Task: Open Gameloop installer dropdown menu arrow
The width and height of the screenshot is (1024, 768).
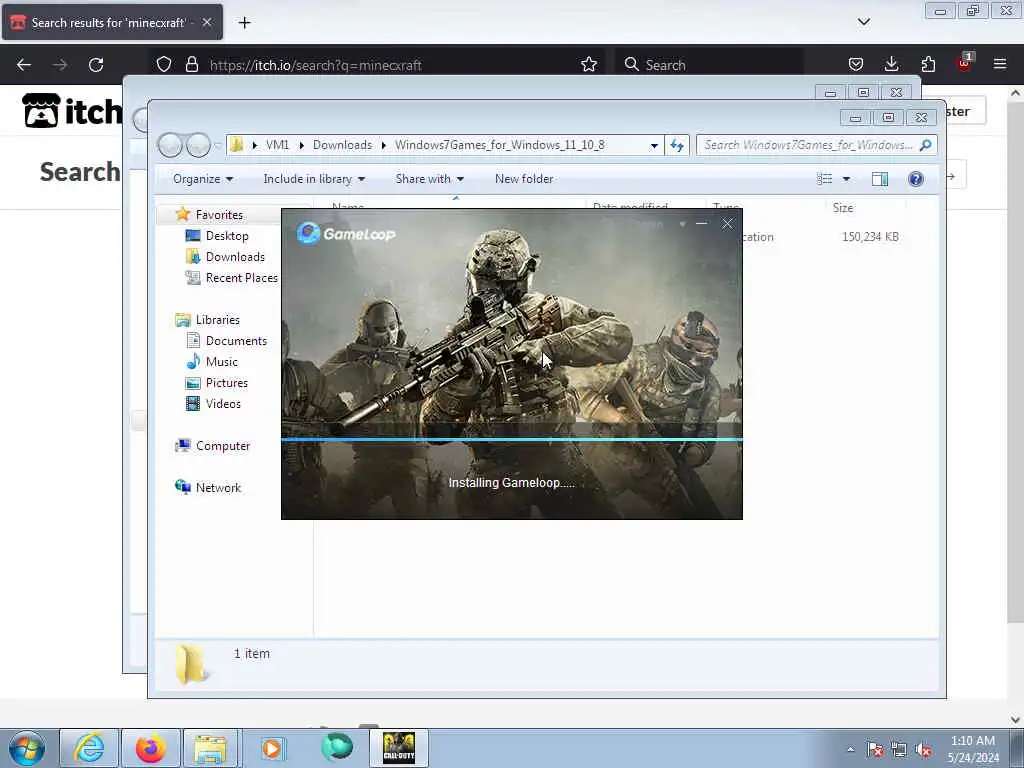Action: (x=682, y=224)
